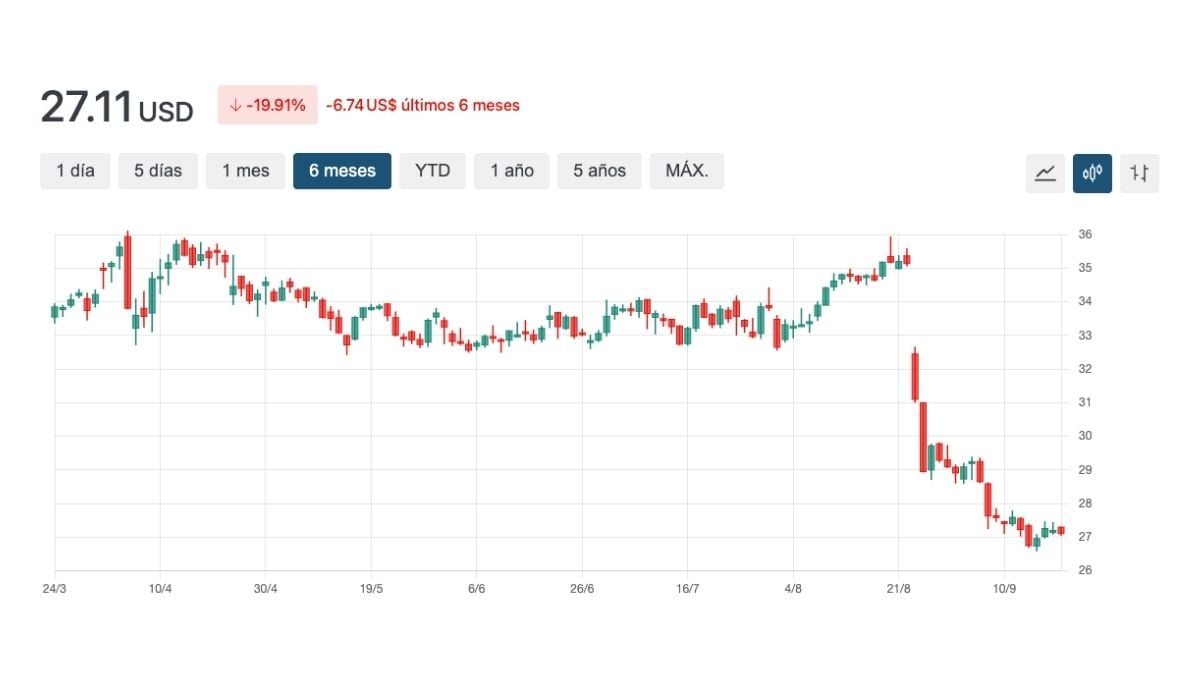Screen dimensions: 1200x675
Task: Click the down arrow in the percentage badge
Action: coord(235,105)
